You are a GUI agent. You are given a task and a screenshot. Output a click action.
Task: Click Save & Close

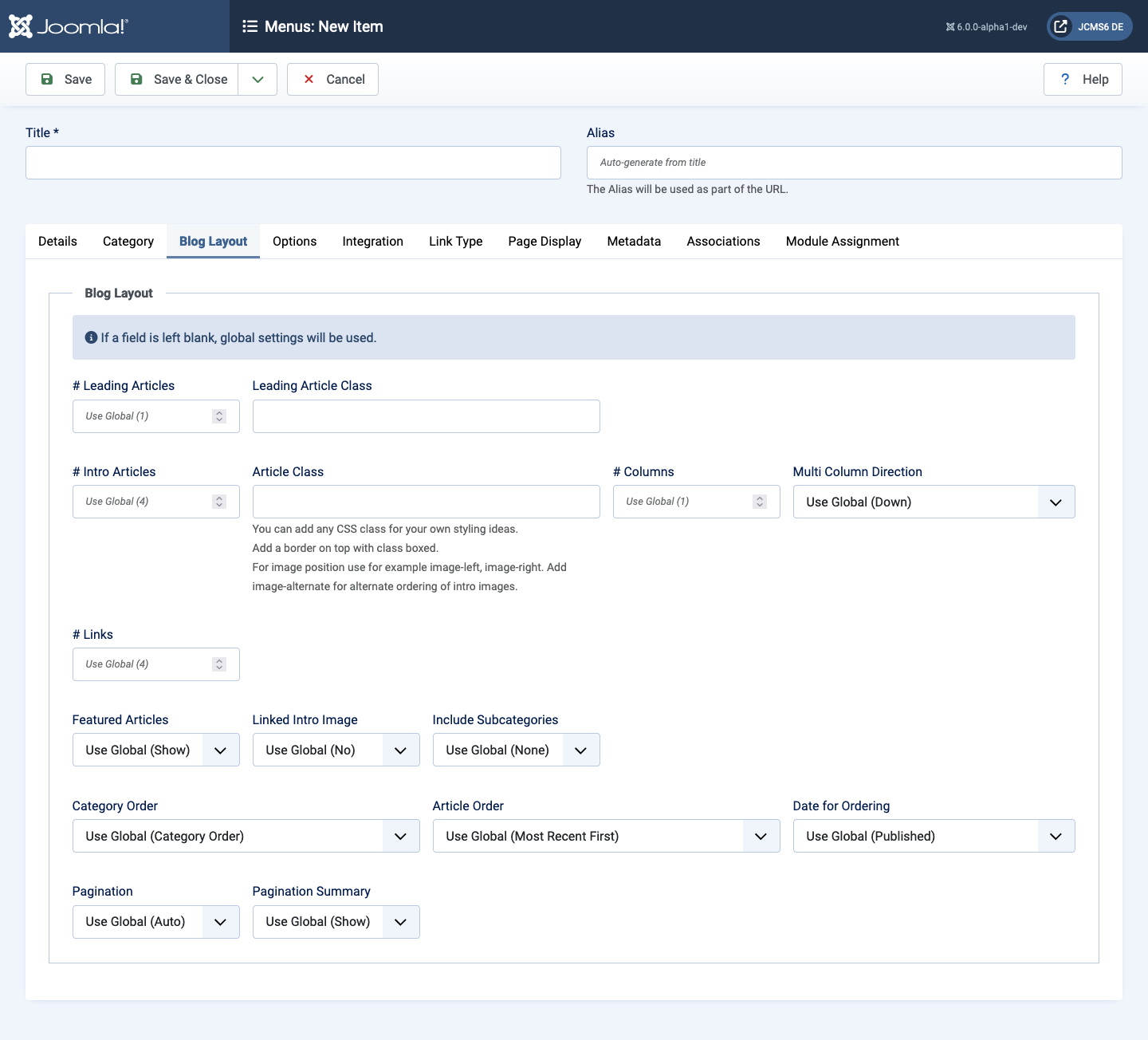point(177,79)
